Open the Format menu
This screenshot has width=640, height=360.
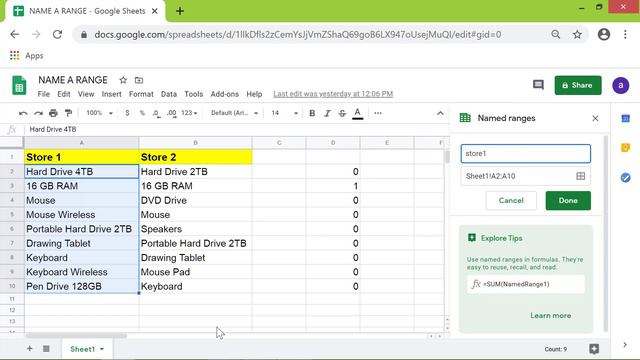pyautogui.click(x=141, y=94)
